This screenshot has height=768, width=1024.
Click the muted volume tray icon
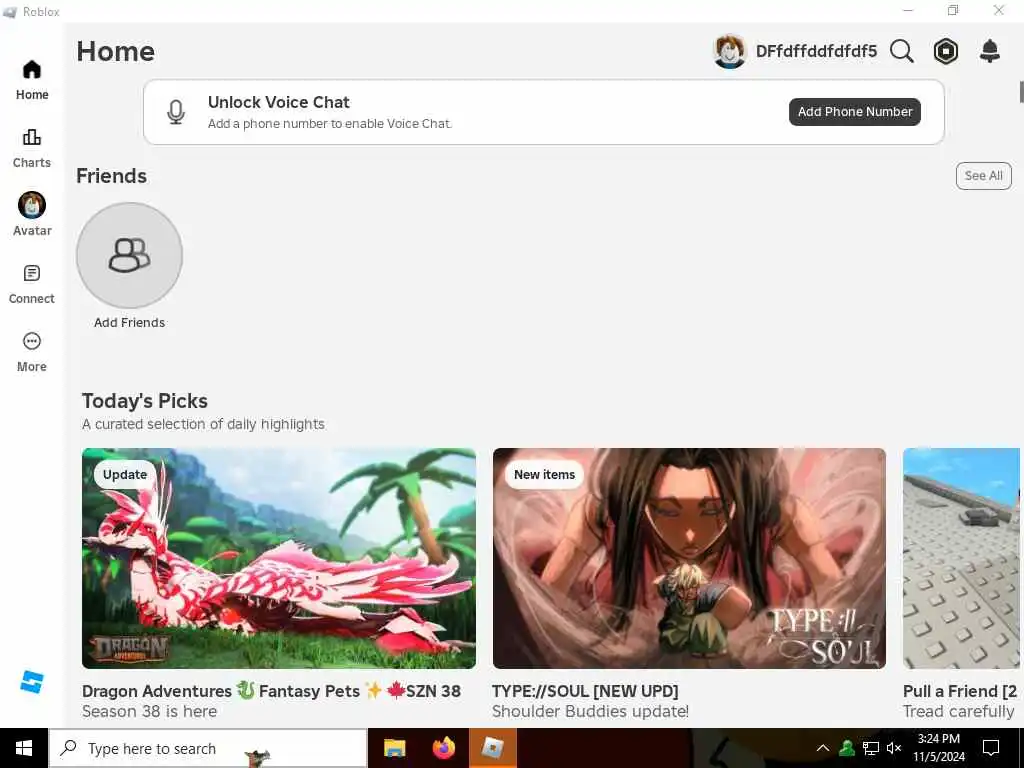tap(894, 748)
